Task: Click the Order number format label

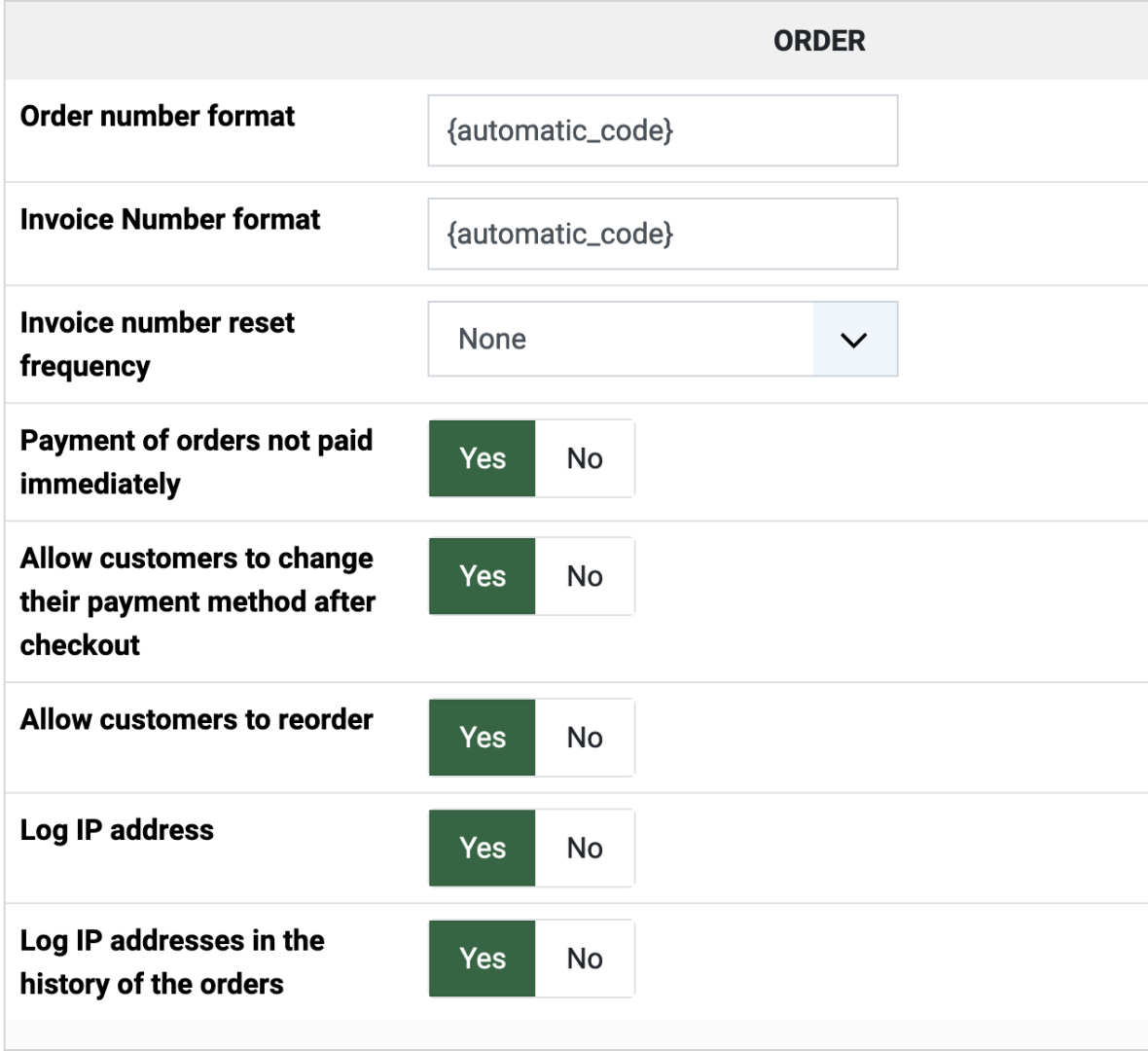Action: (x=158, y=116)
